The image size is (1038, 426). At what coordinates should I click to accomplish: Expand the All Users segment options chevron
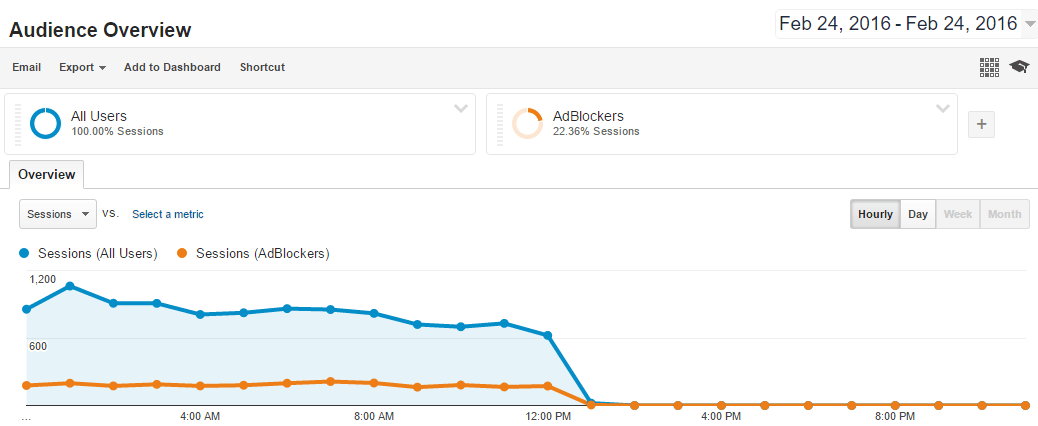(461, 108)
